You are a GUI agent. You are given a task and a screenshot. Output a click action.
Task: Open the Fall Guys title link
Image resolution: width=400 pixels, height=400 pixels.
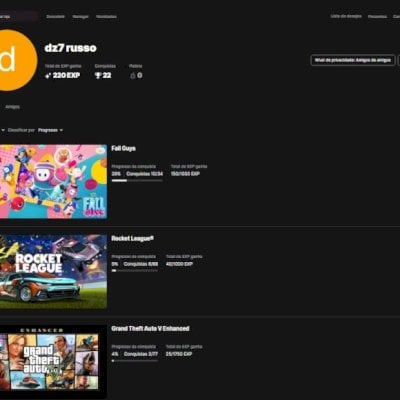123,148
